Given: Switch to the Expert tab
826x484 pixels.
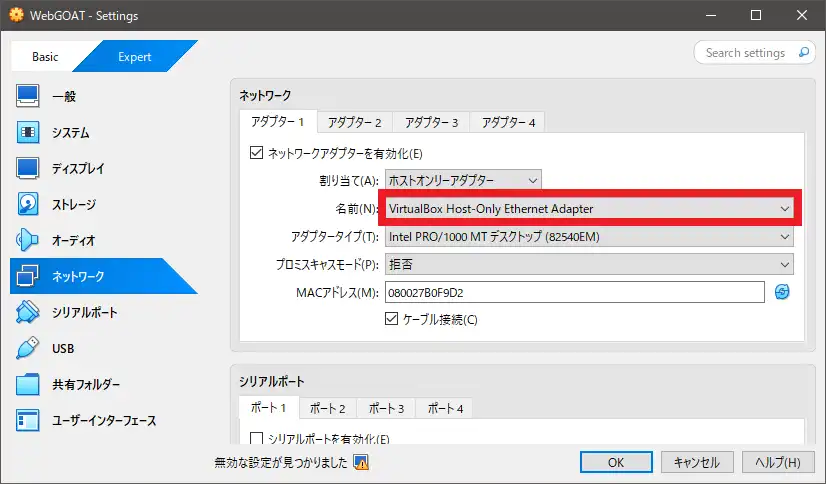Looking at the screenshot, I should (x=135, y=56).
